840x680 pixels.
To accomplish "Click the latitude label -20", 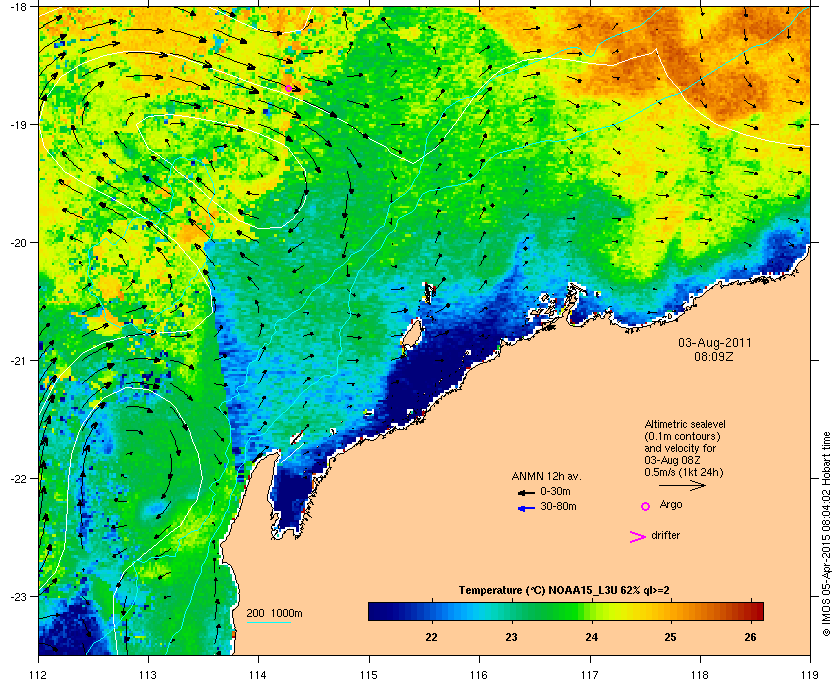I will tap(18, 243).
